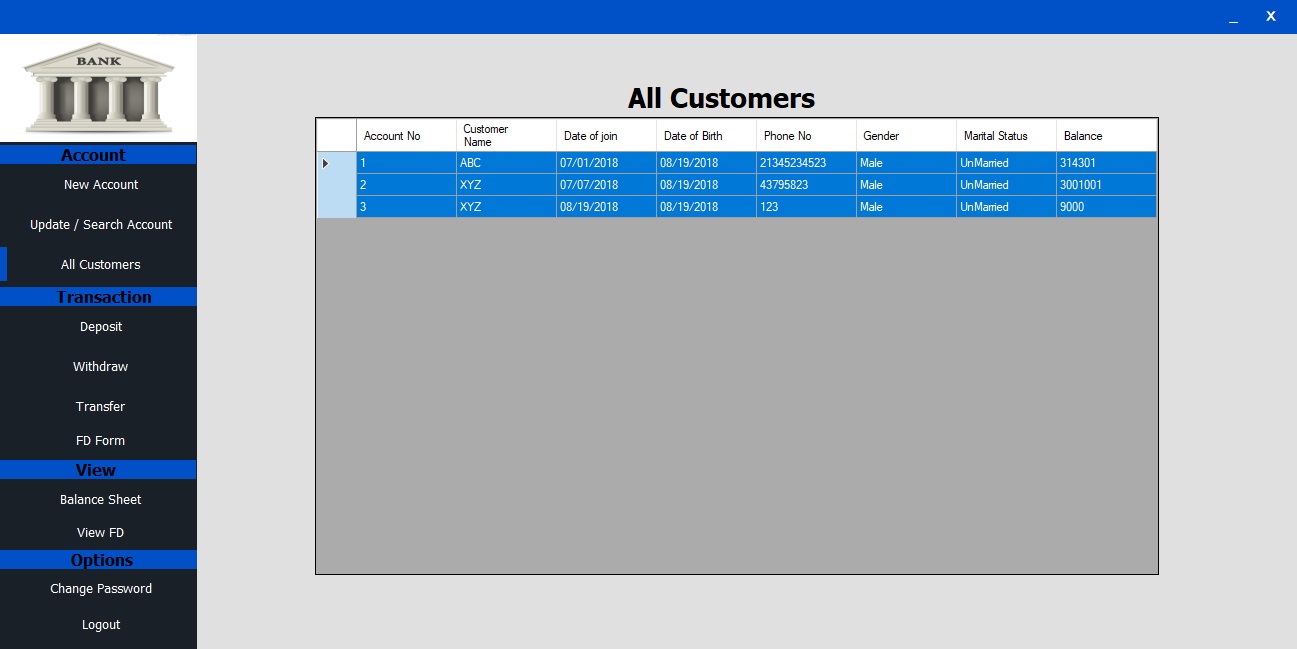Open the Change Password screen
This screenshot has height=649, width=1297.
[x=100, y=588]
